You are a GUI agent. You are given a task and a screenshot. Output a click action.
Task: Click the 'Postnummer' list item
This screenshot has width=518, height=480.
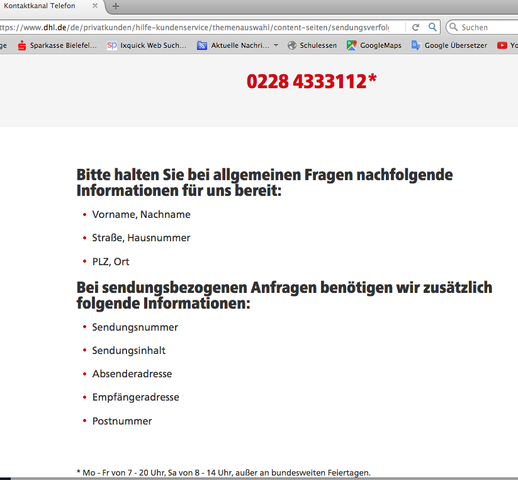[122, 421]
